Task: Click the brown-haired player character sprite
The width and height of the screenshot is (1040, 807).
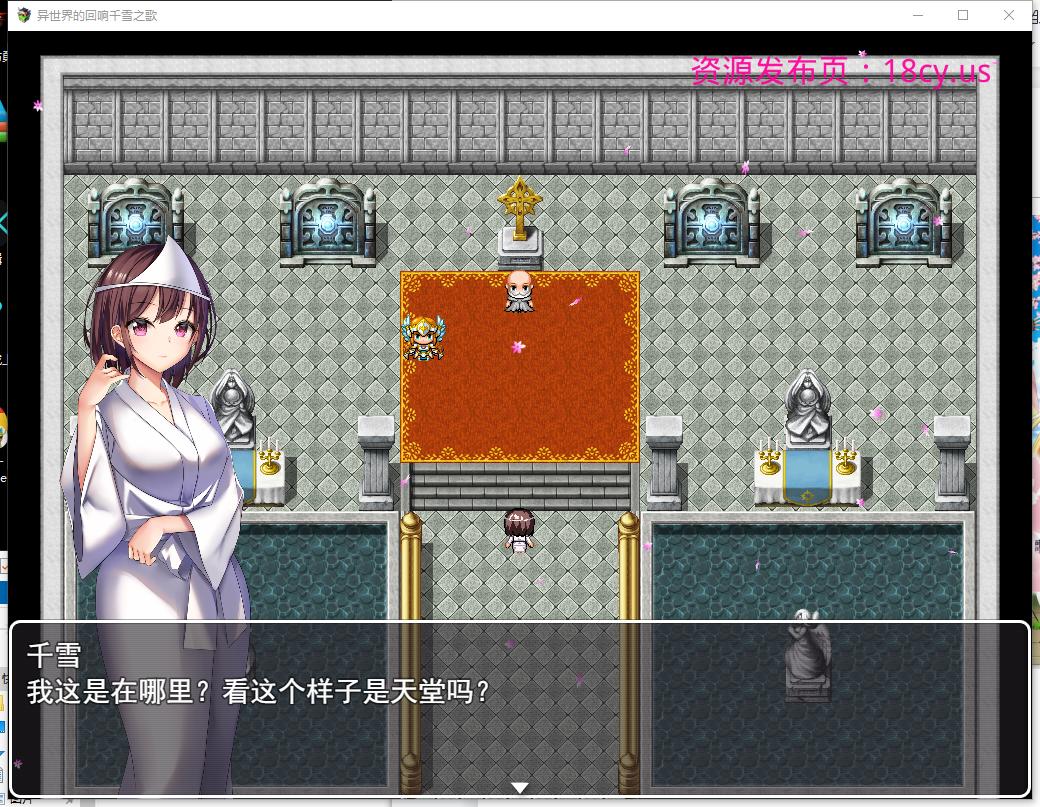Action: coord(518,530)
